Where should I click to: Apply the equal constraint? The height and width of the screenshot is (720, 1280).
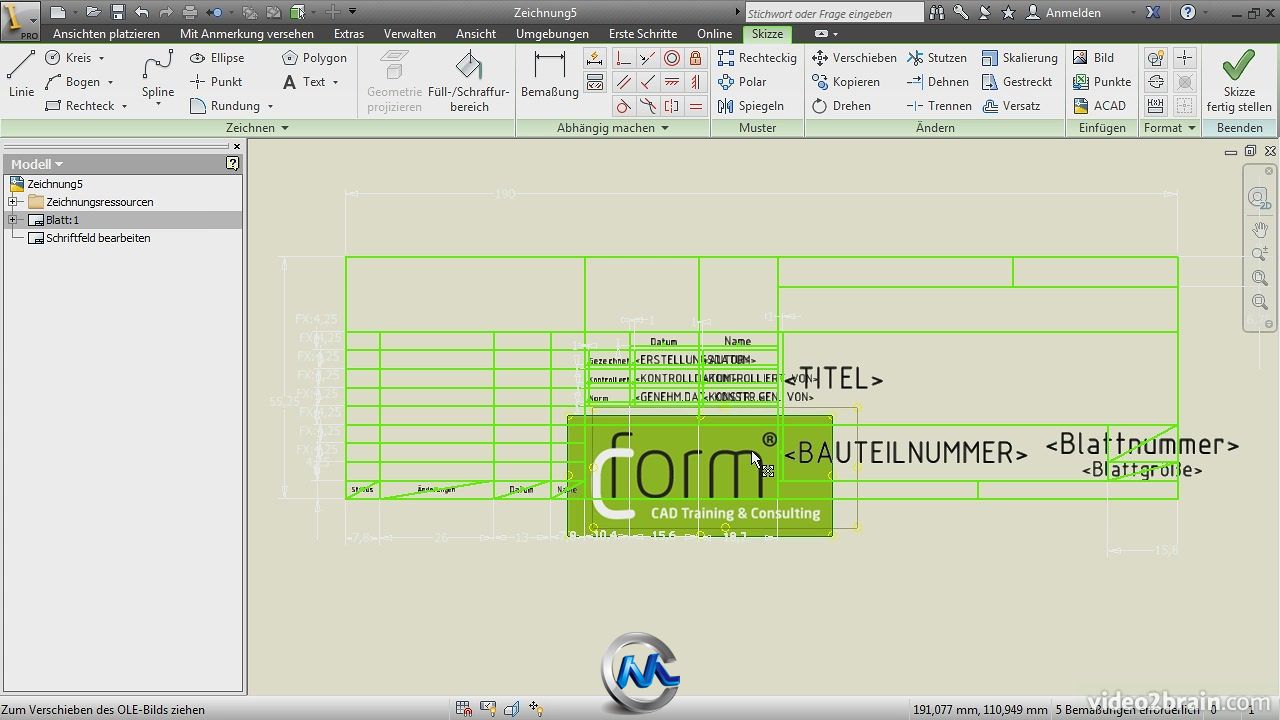(695, 106)
